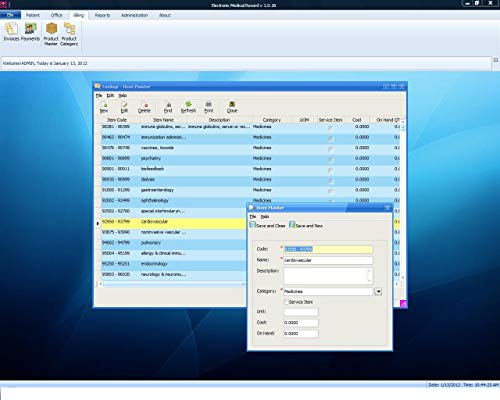
Task: Switch to the Patient tab
Action: [33, 15]
